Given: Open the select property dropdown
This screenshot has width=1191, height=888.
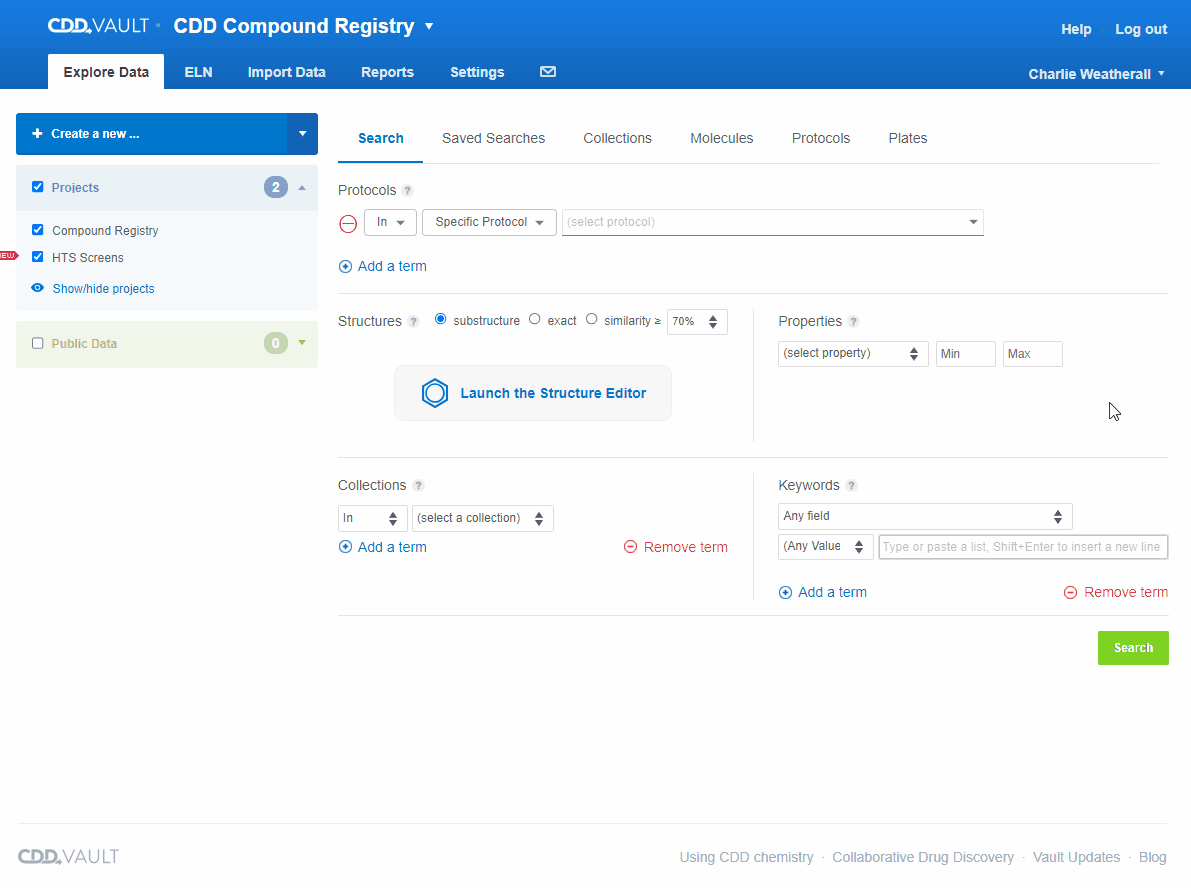Looking at the screenshot, I should (853, 353).
